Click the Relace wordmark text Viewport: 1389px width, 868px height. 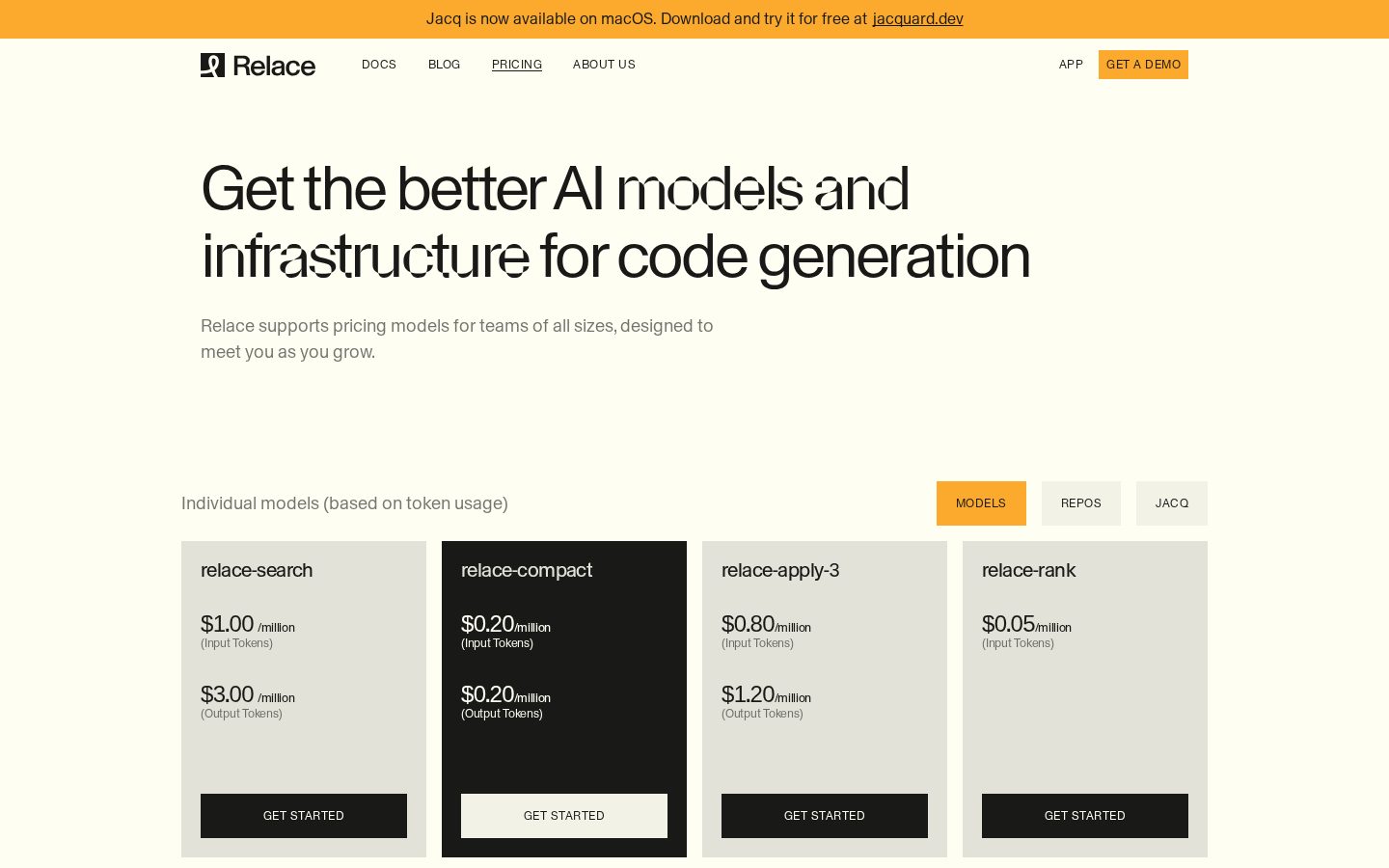(274, 66)
